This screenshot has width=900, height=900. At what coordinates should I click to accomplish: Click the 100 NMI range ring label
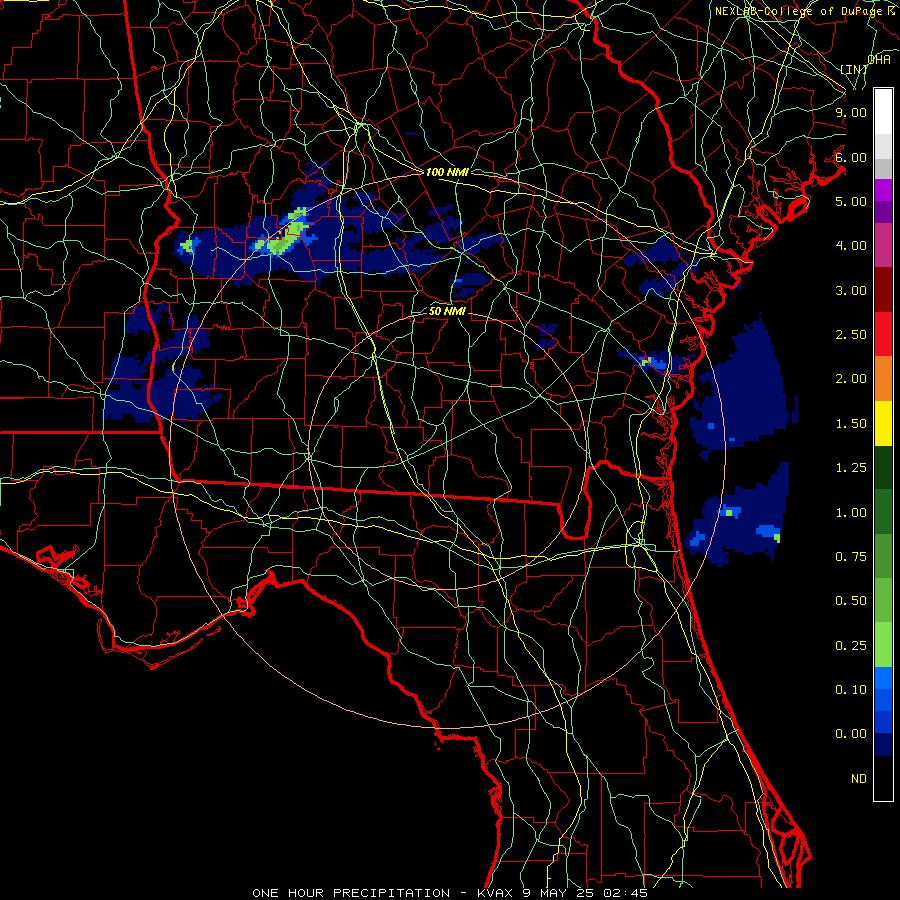coord(447,172)
